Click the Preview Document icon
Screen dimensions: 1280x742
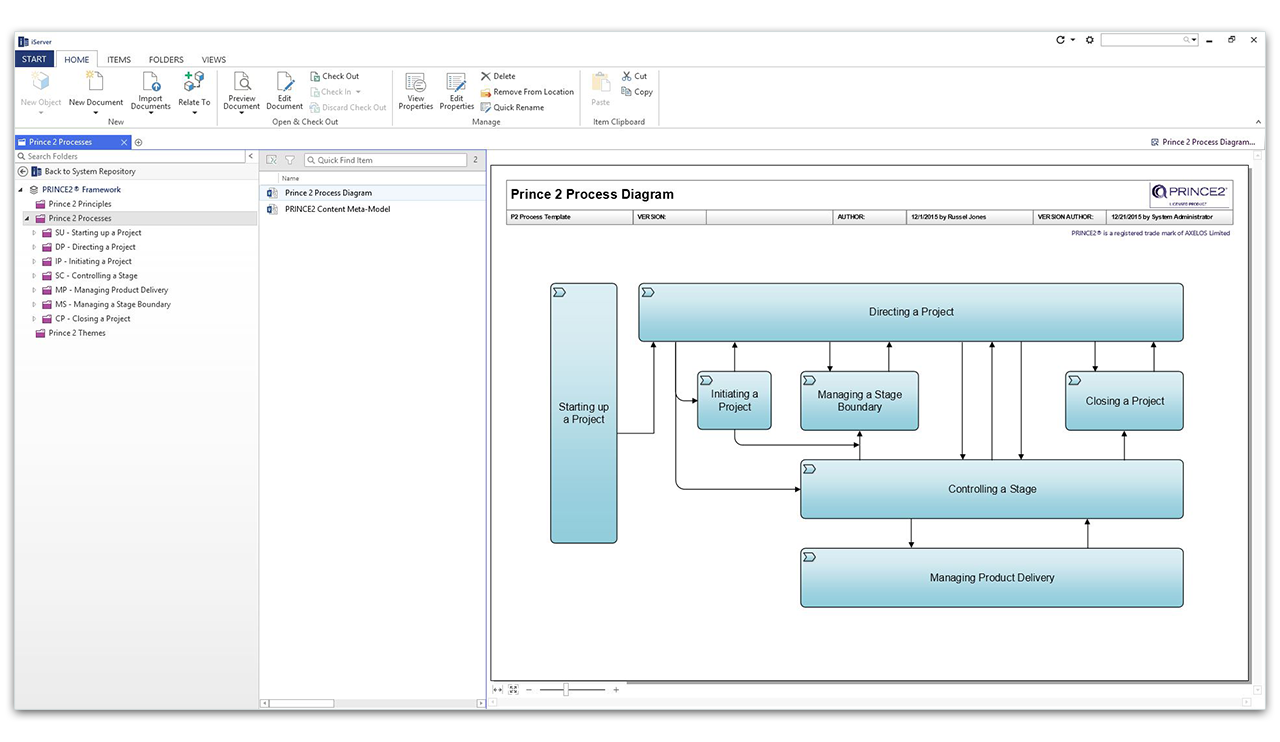(x=242, y=83)
